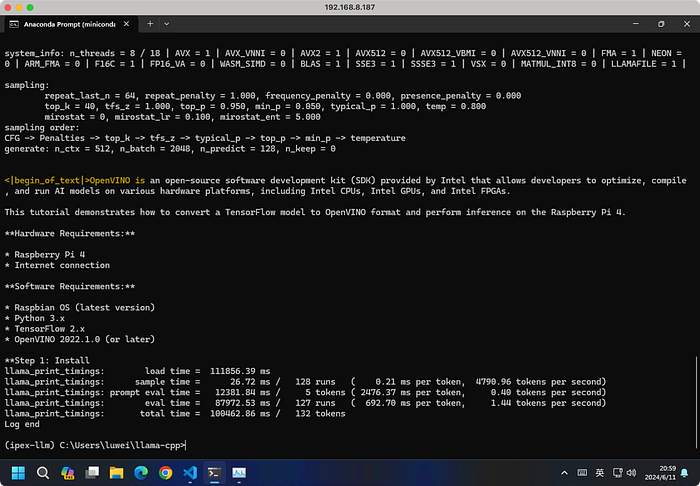Click the "Log end" line
Screen dimensions: 700x486
[22, 424]
